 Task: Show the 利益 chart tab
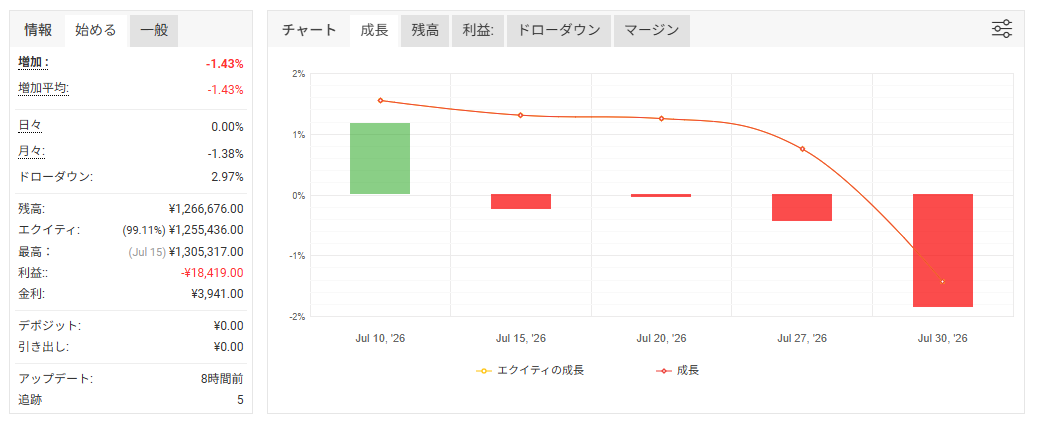(478, 30)
